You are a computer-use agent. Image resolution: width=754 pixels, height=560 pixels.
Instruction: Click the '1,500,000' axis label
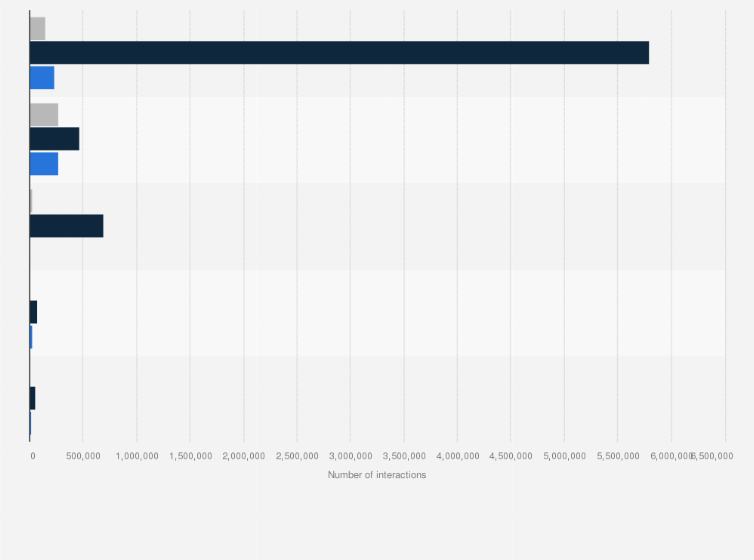click(x=190, y=456)
